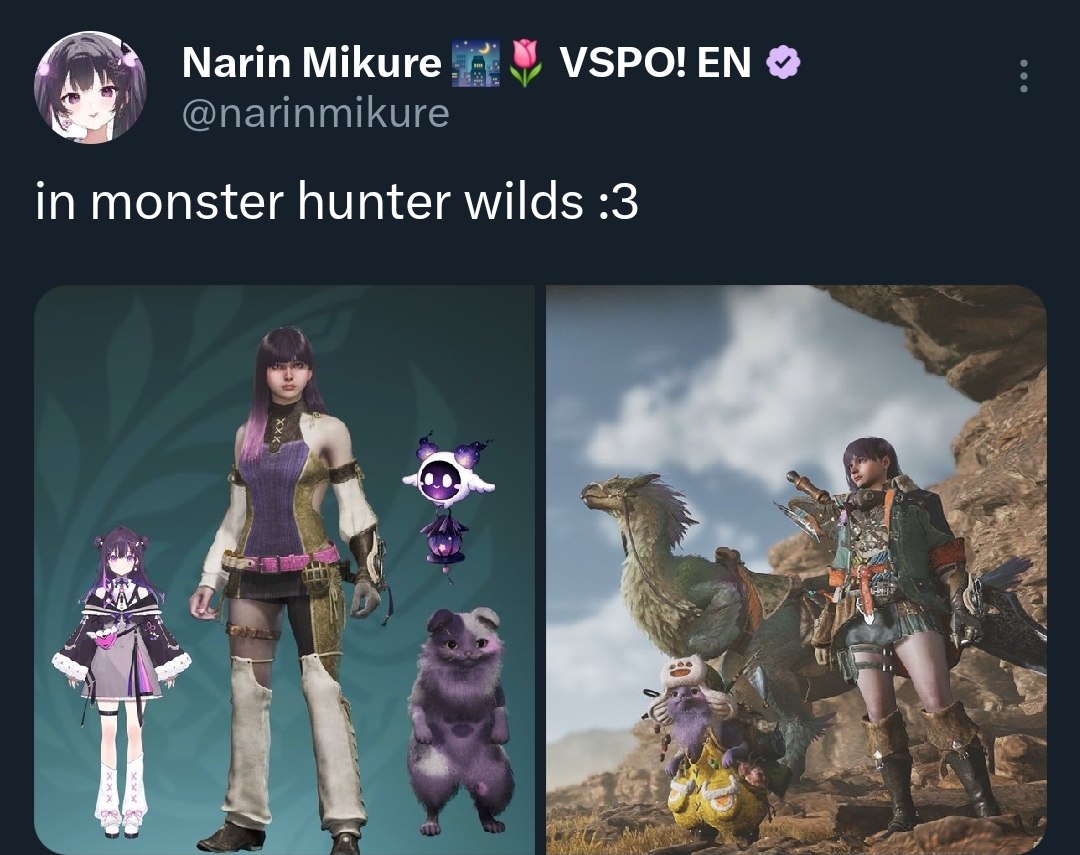Click the purple verified checkmark badge
Viewport: 1080px width, 855px height.
pyautogui.click(x=784, y=63)
